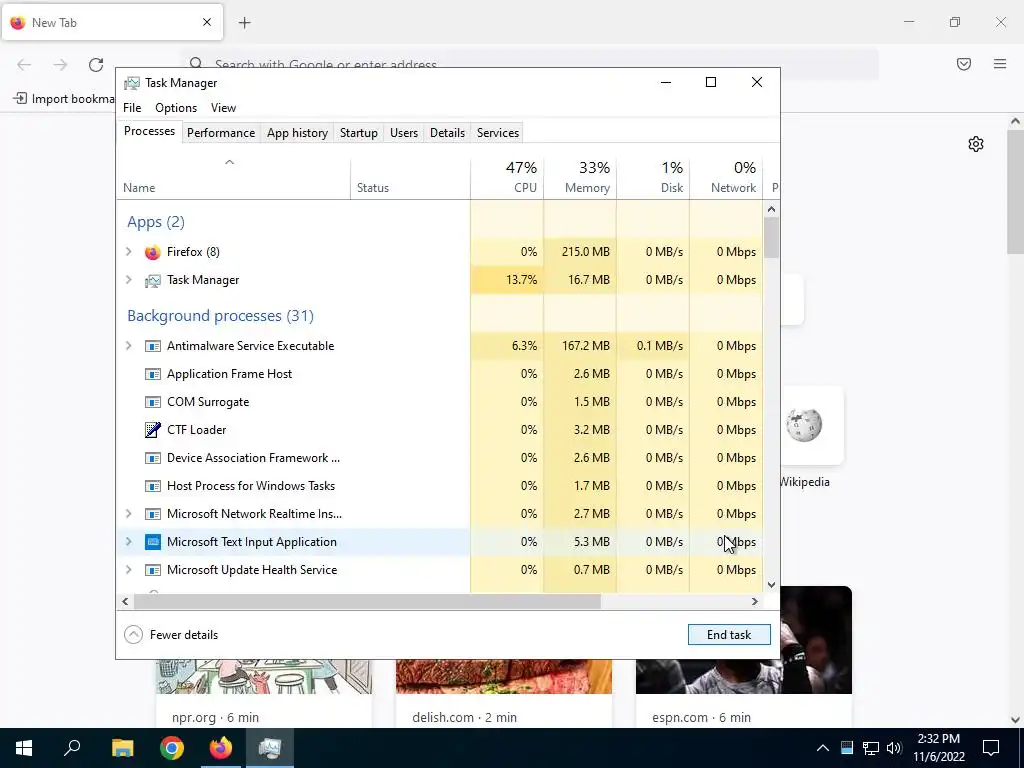
Task: Open Save to Pocket icon in Firefox
Action: [x=964, y=64]
